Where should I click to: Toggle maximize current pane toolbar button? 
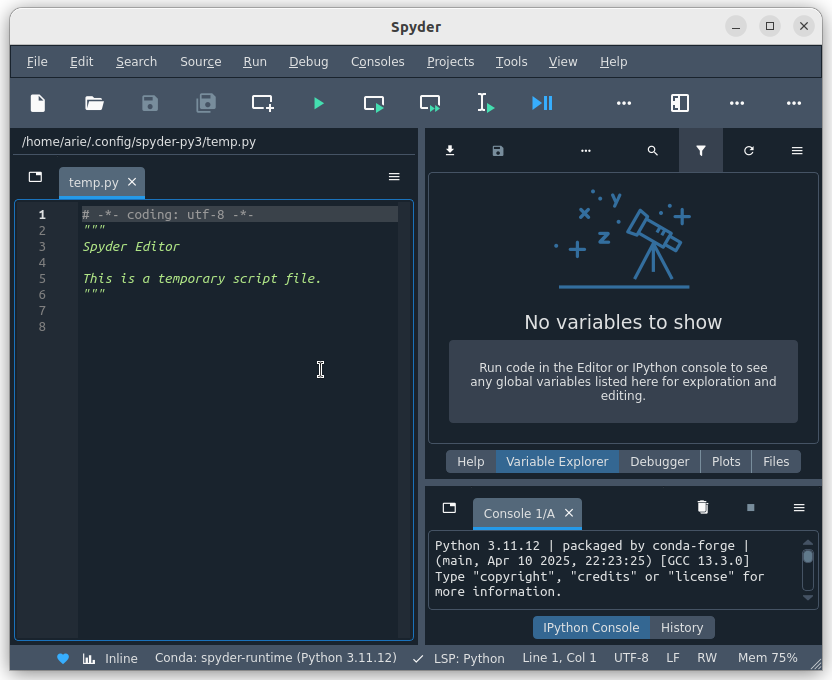[x=680, y=103]
